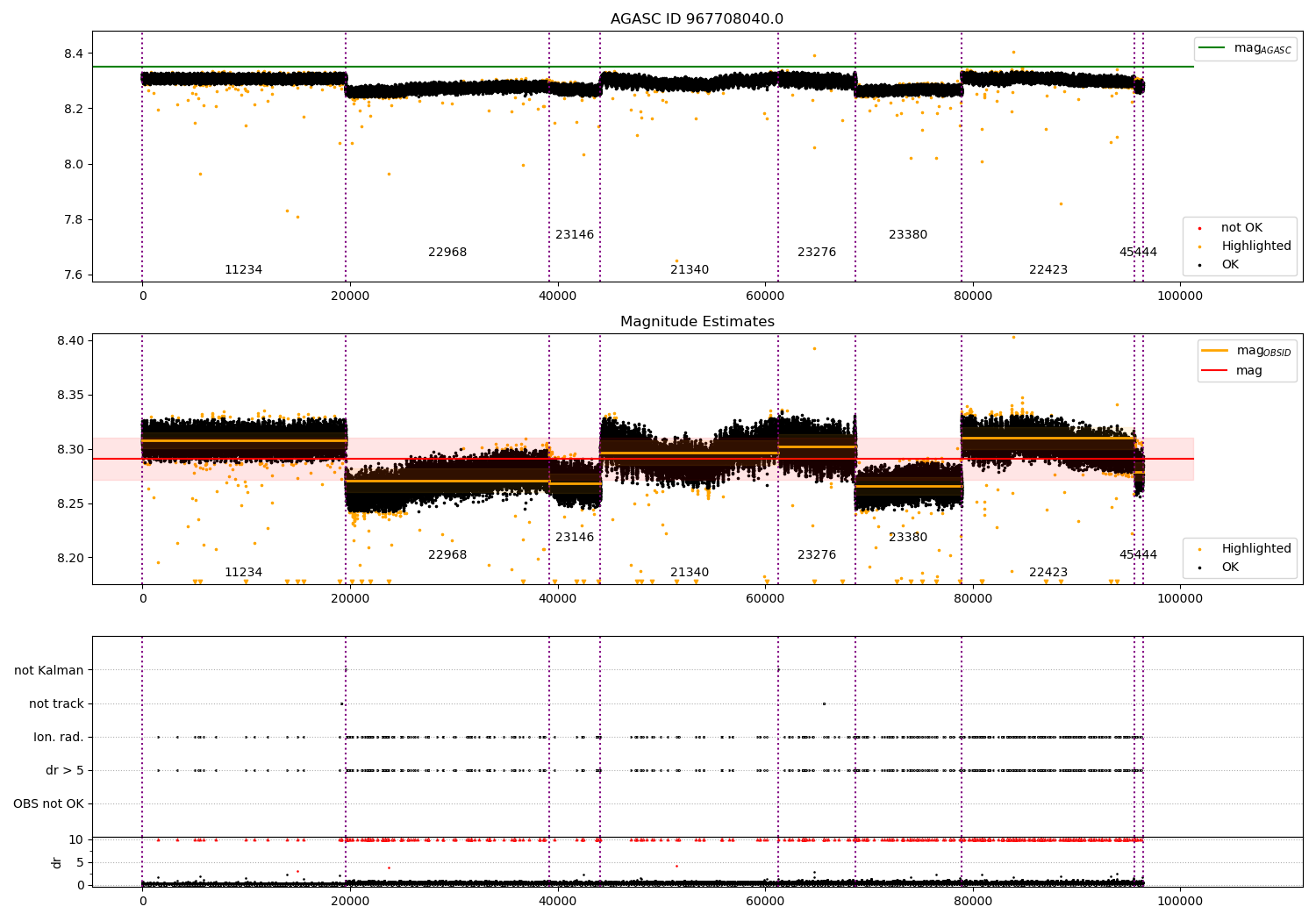
Task: Click x-axis tick 20000 under top plot
Action: click(350, 296)
